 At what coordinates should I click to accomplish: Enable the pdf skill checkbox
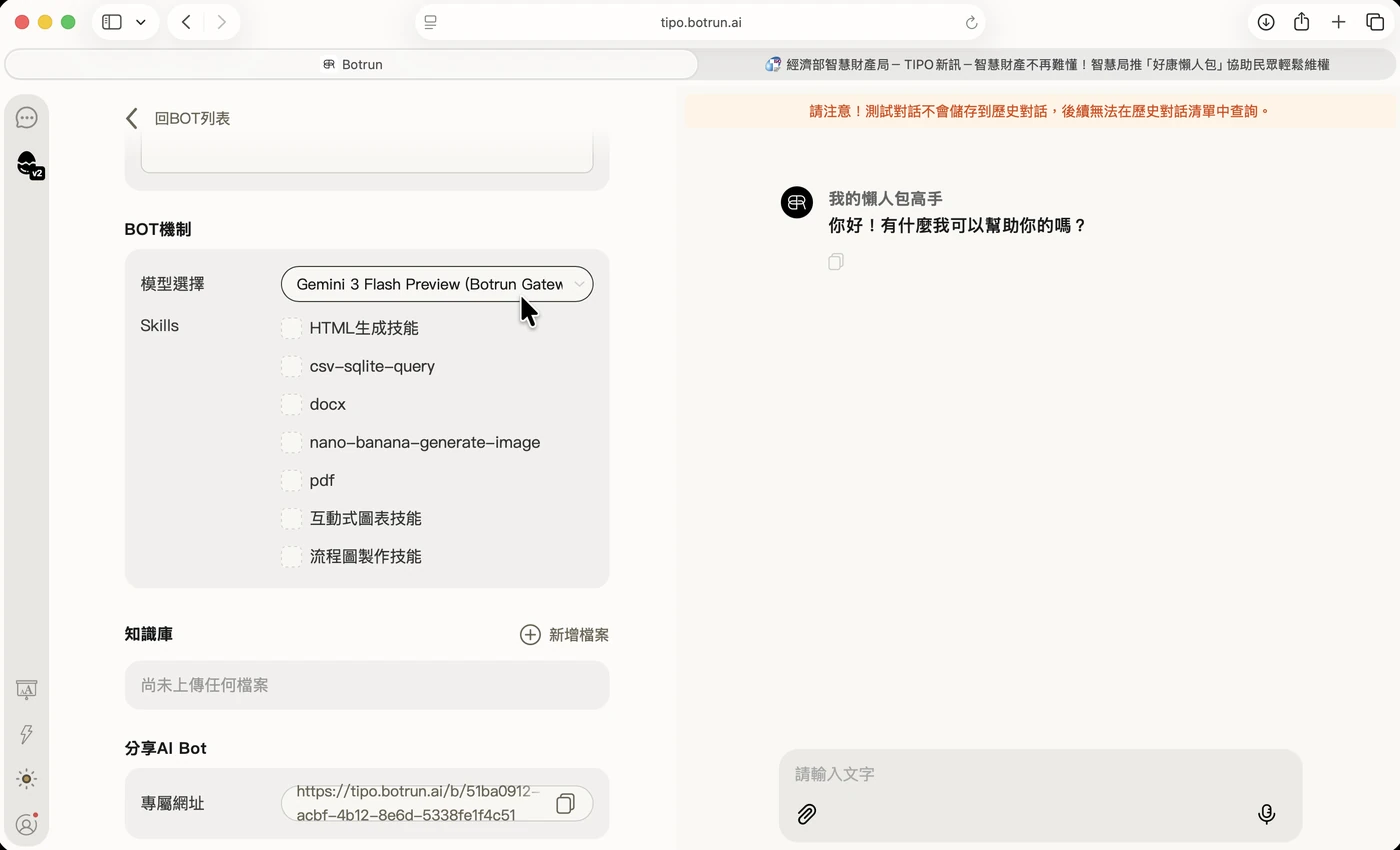coord(291,480)
